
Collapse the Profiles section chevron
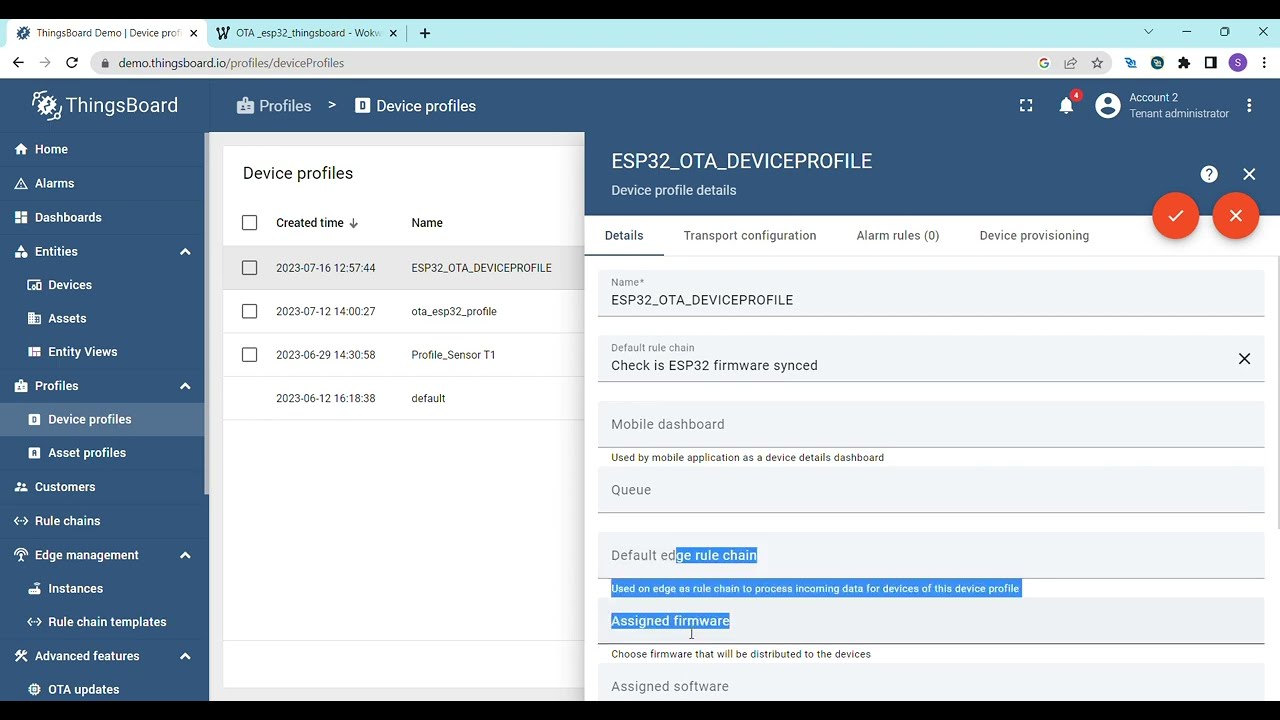point(185,386)
